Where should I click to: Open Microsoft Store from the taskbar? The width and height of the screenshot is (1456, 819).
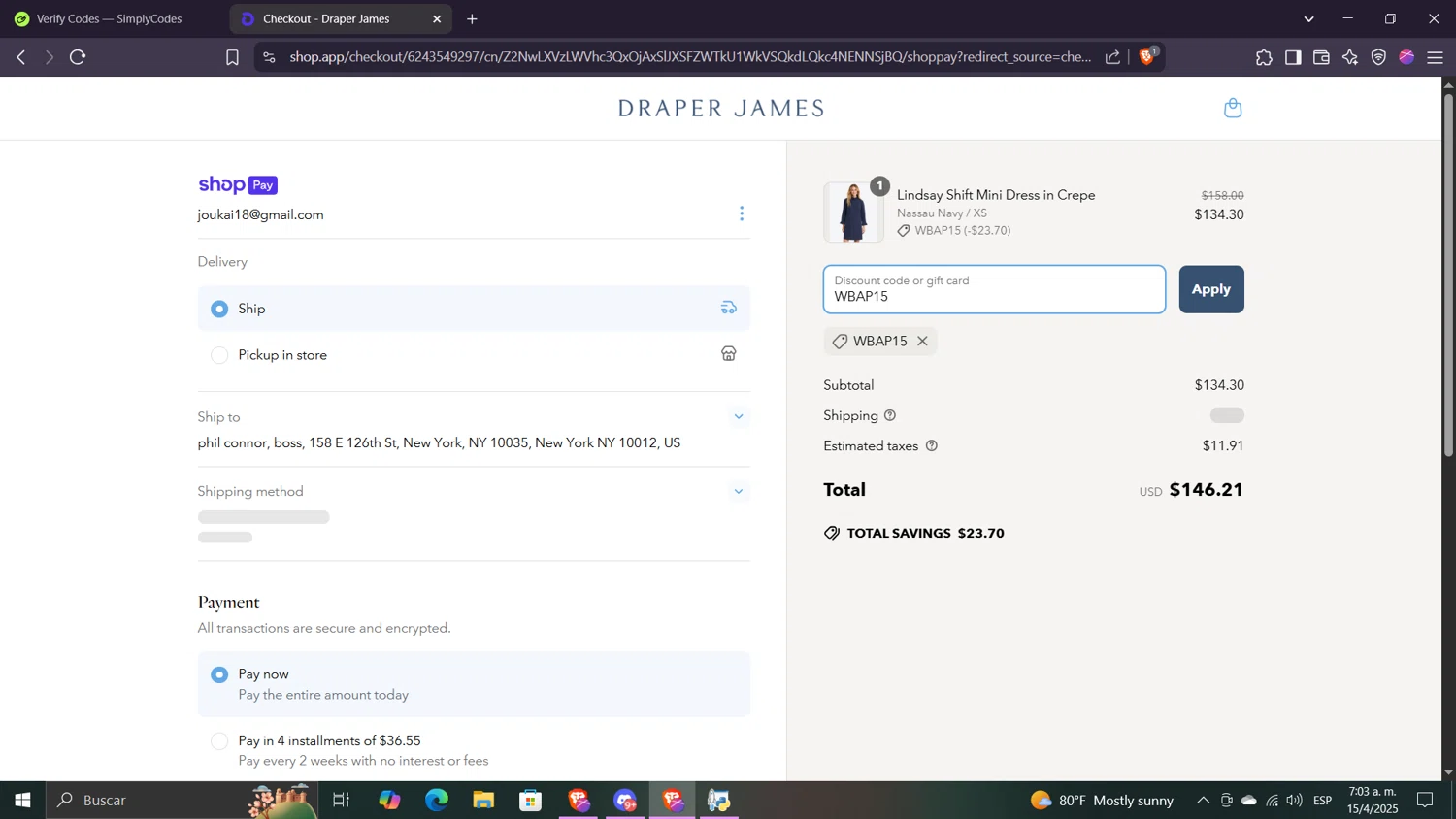pyautogui.click(x=530, y=800)
